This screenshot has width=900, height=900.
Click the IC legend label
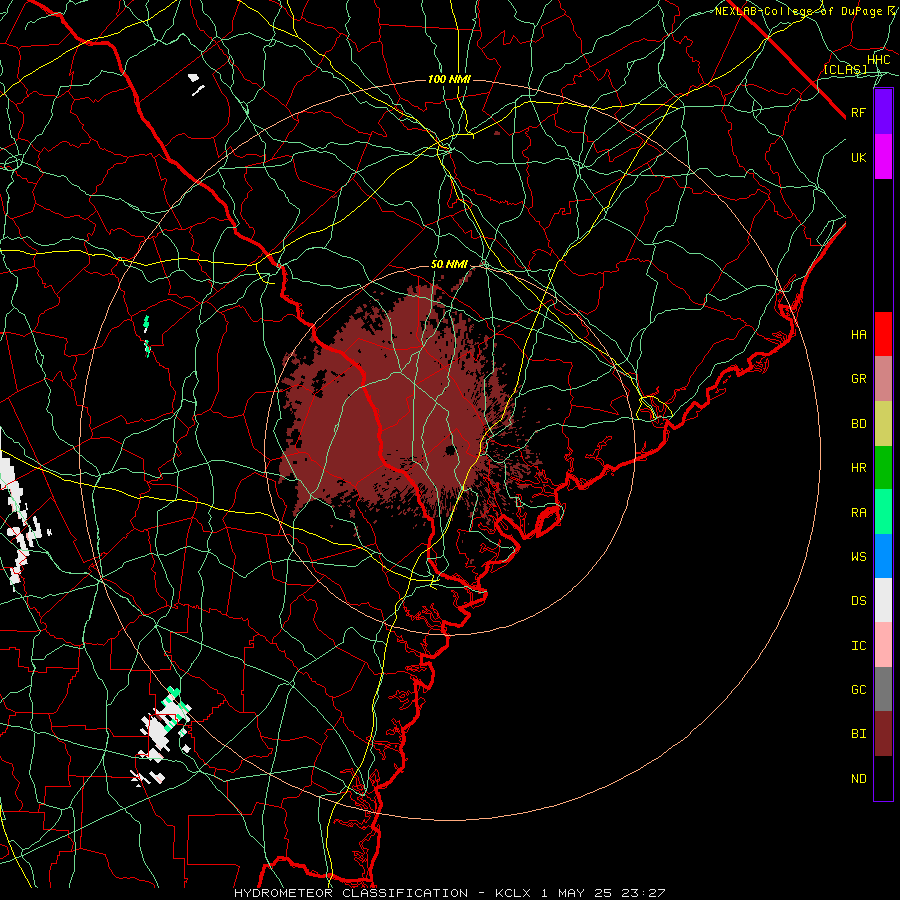pyautogui.click(x=858, y=646)
